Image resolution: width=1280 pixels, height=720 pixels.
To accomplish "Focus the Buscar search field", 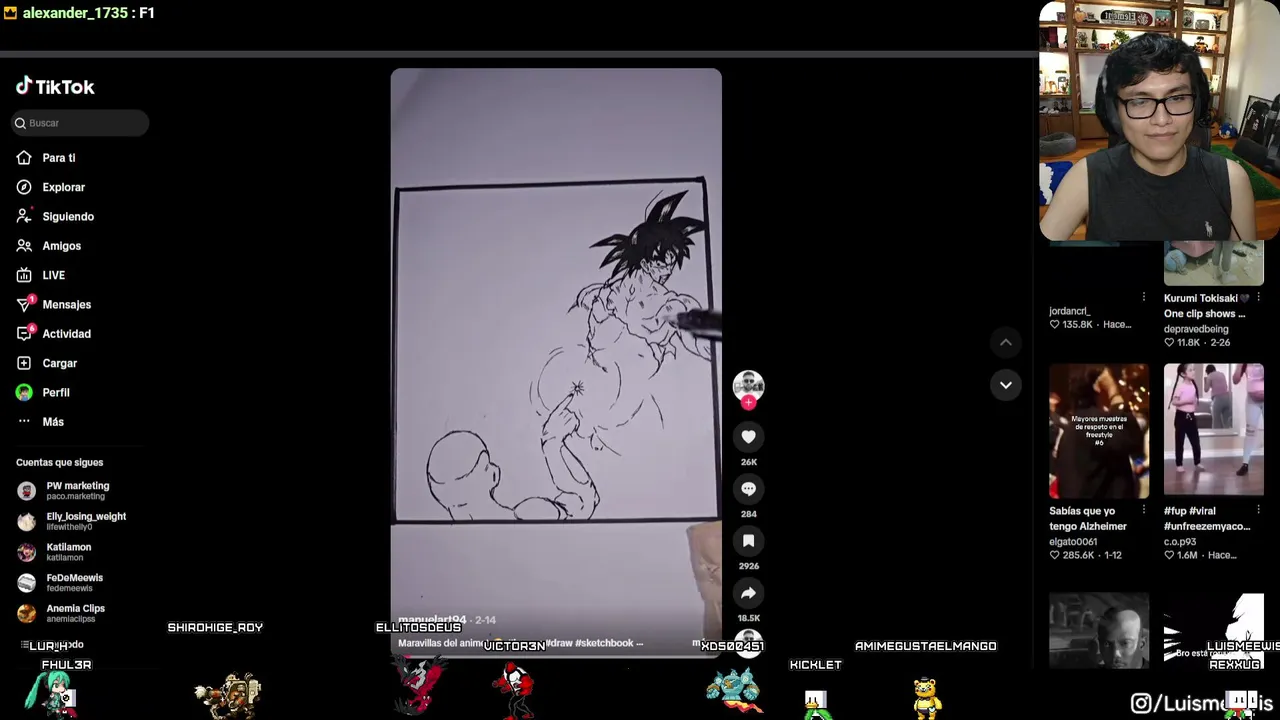I will 80,123.
